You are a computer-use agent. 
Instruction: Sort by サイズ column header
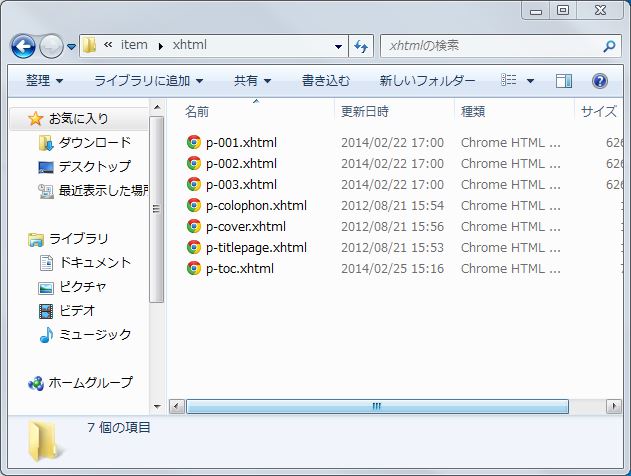598,111
